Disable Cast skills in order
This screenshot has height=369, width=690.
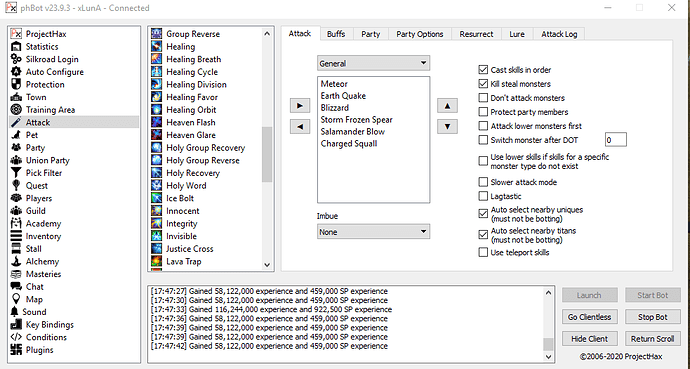pos(483,70)
